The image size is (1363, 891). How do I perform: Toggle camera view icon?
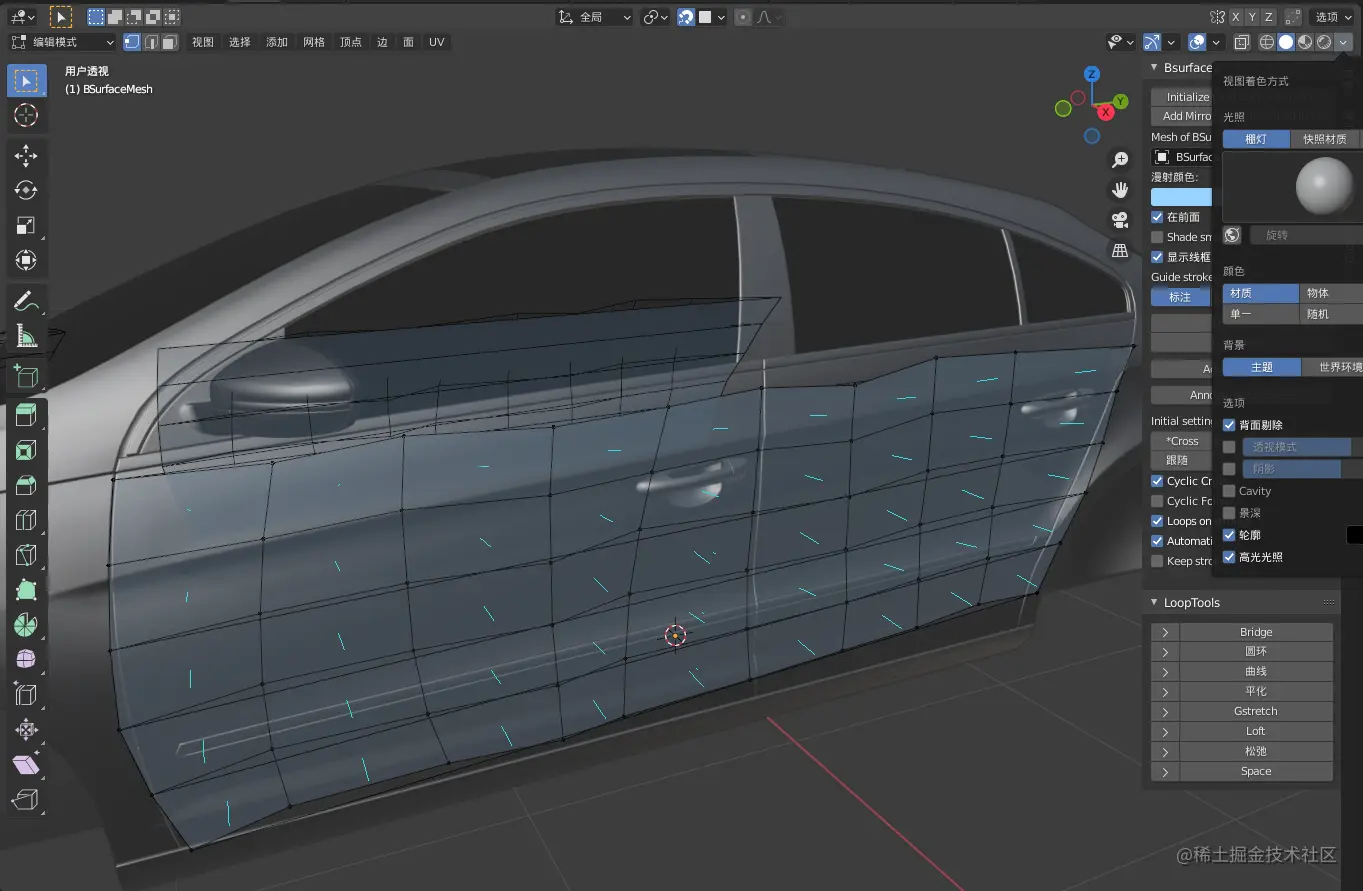tap(1120, 220)
